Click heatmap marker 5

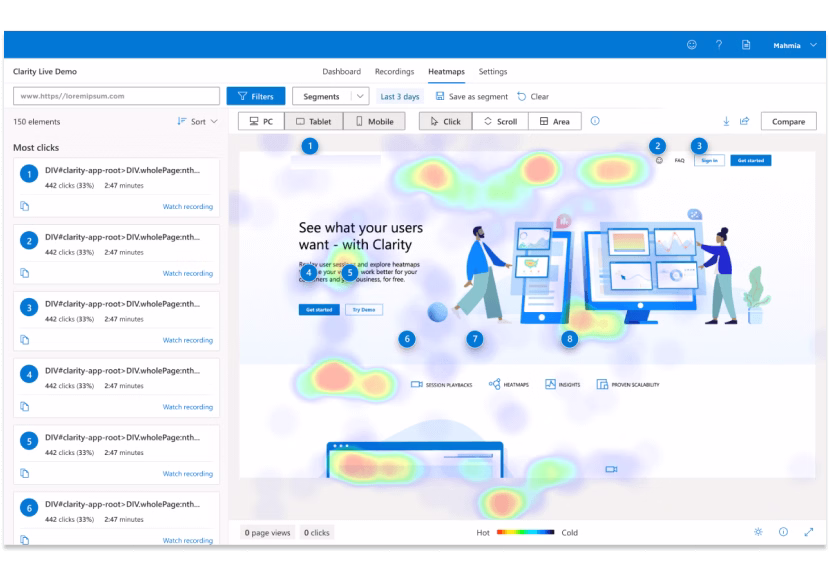(x=349, y=273)
